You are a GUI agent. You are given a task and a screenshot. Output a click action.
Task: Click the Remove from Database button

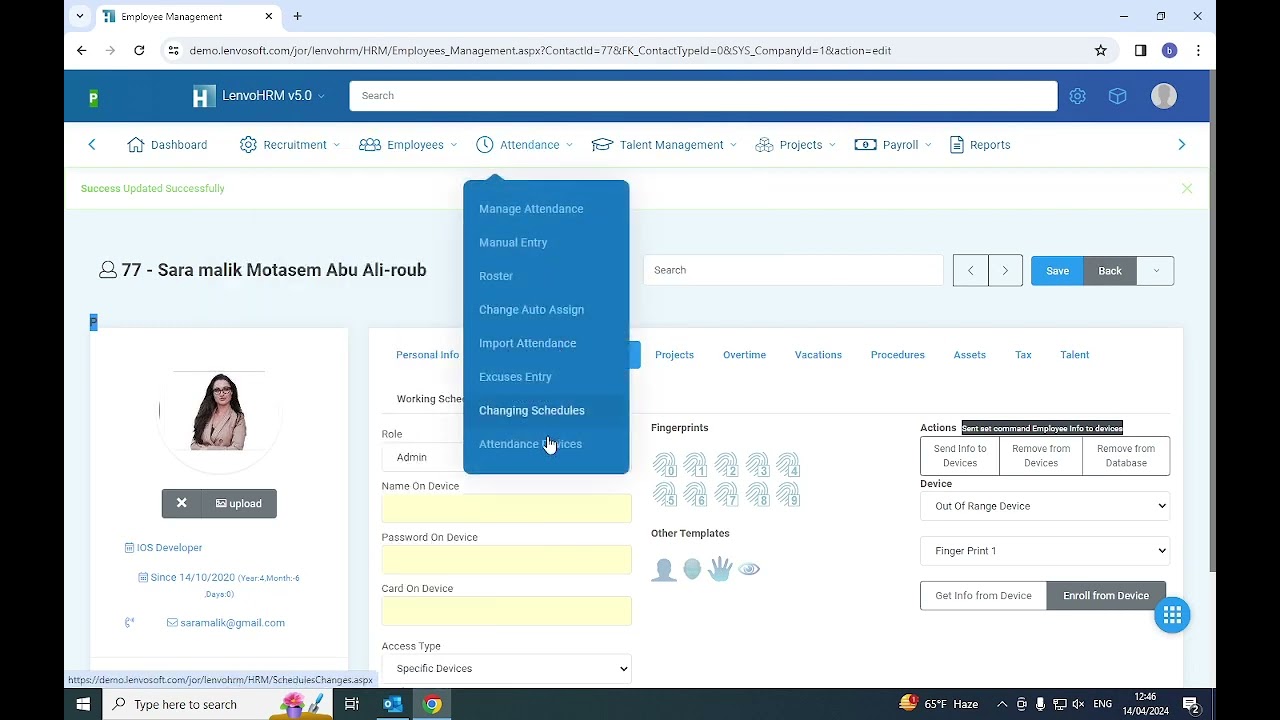1126,456
